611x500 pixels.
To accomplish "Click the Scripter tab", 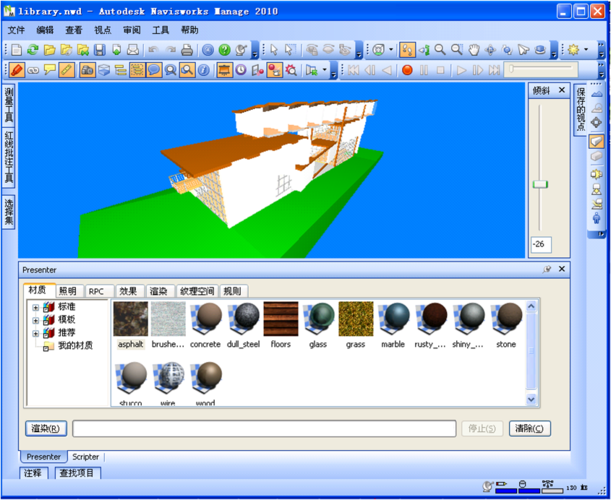I will [x=86, y=457].
